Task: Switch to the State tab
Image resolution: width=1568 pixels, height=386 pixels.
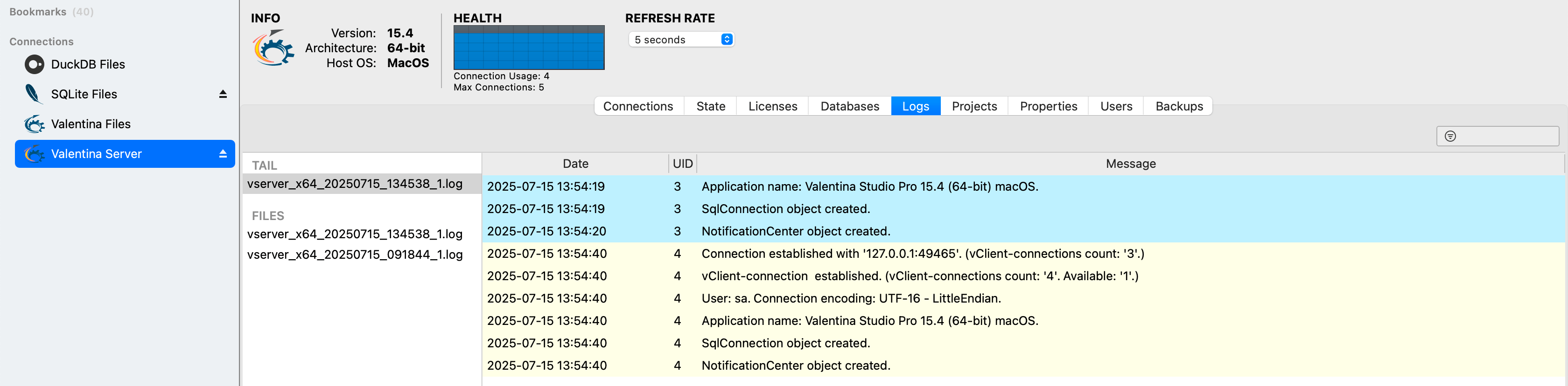Action: coord(710,106)
